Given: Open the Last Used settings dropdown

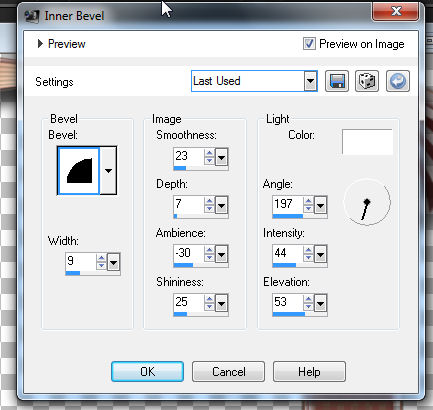Looking at the screenshot, I should [x=310, y=81].
